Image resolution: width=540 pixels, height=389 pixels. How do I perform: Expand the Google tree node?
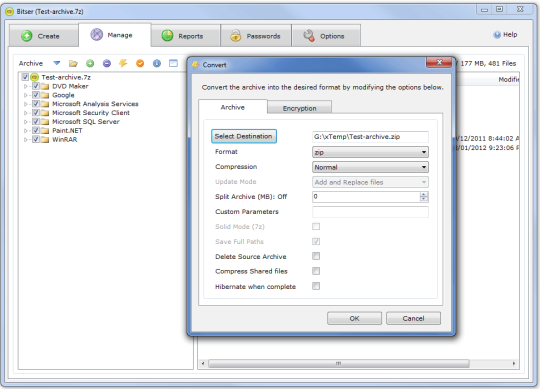[x=25, y=95]
